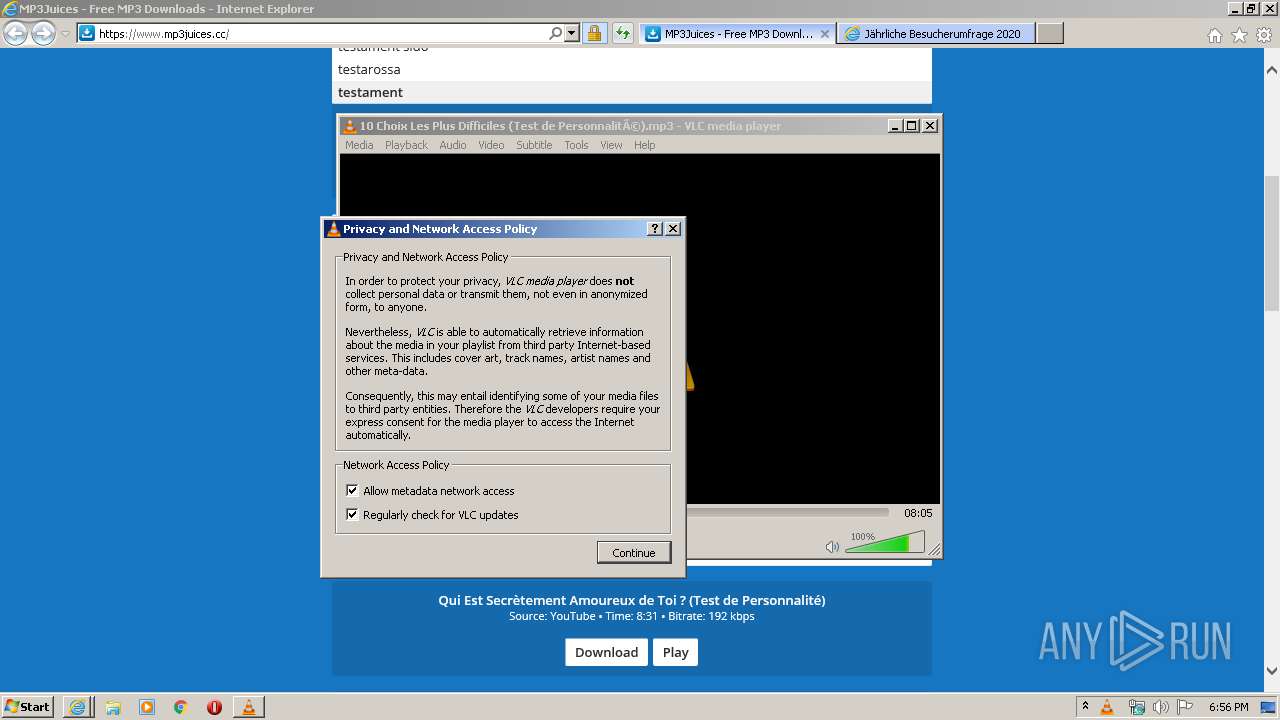The height and width of the screenshot is (720, 1280).
Task: Click the refresh page icon
Action: 623,33
